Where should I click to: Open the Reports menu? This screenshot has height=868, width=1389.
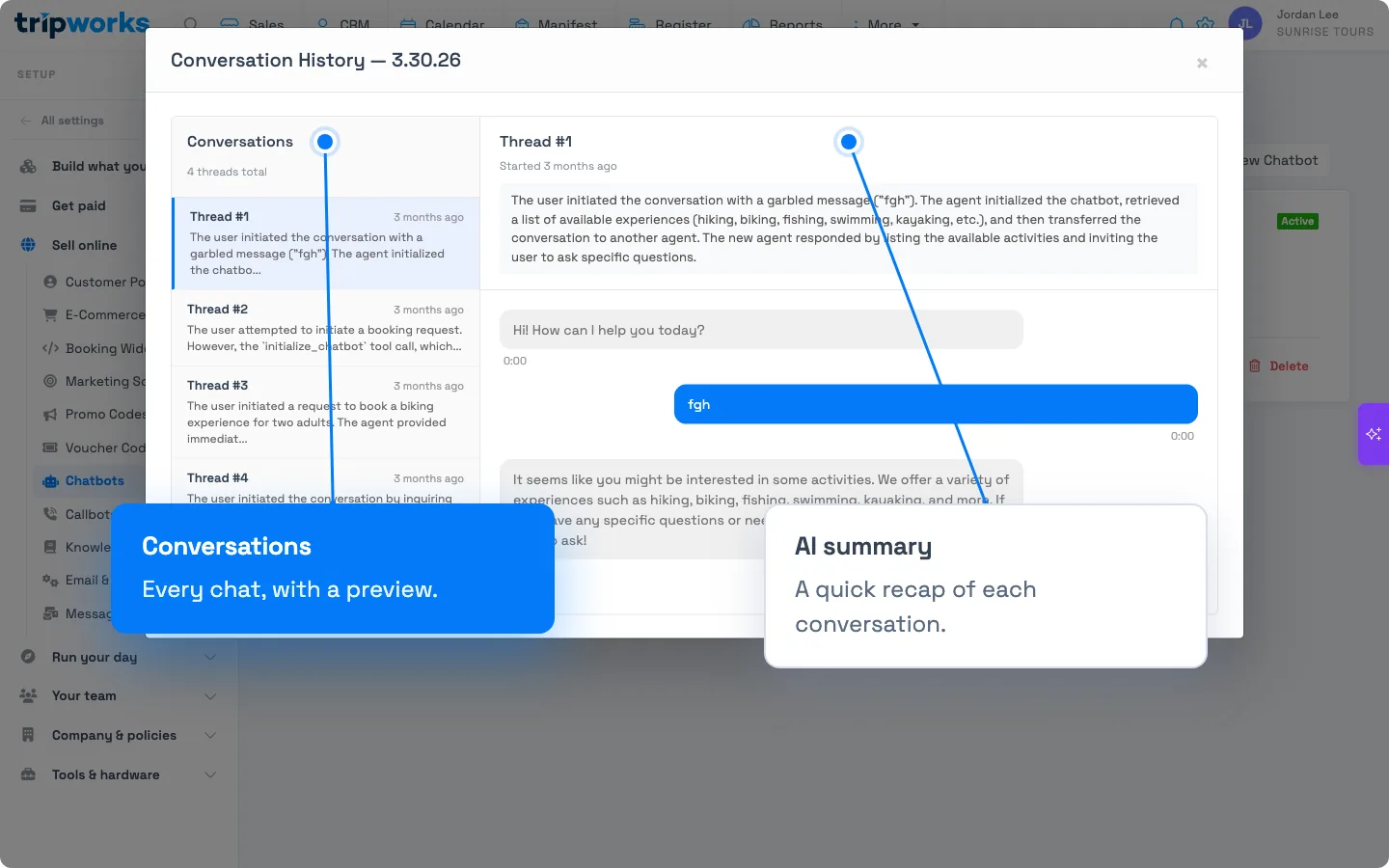click(x=782, y=24)
